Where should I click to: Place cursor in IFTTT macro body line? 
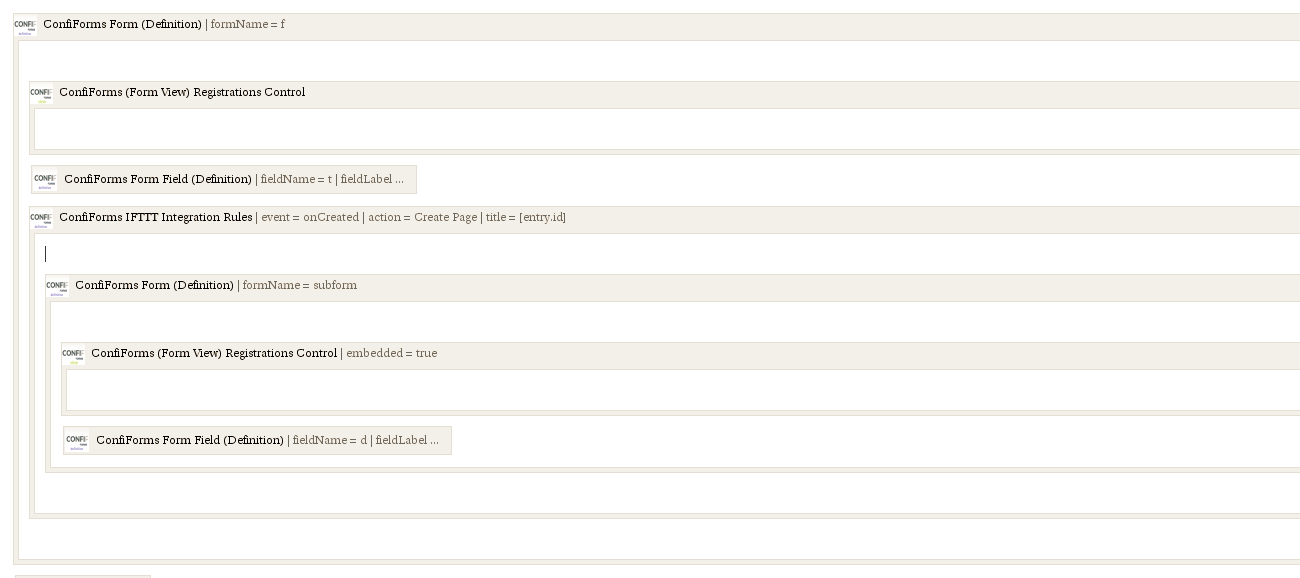pyautogui.click(x=670, y=254)
